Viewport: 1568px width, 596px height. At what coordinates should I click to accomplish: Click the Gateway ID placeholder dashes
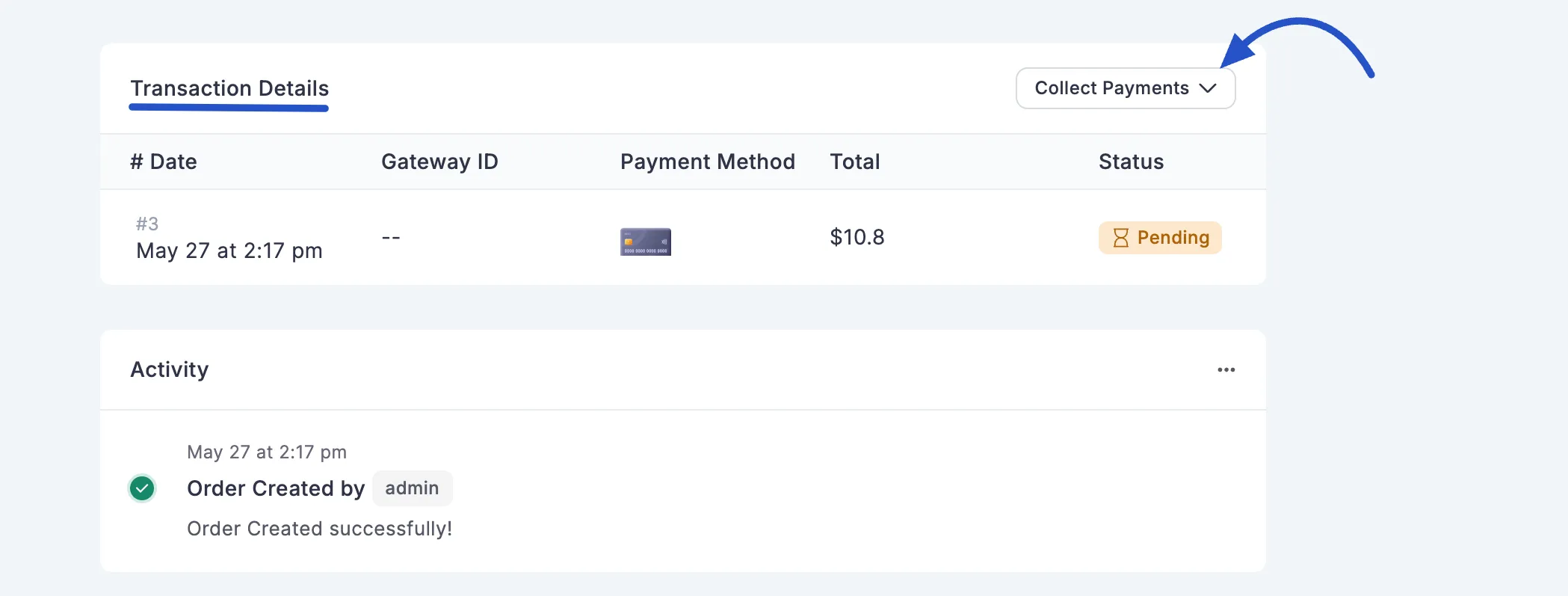coord(390,237)
